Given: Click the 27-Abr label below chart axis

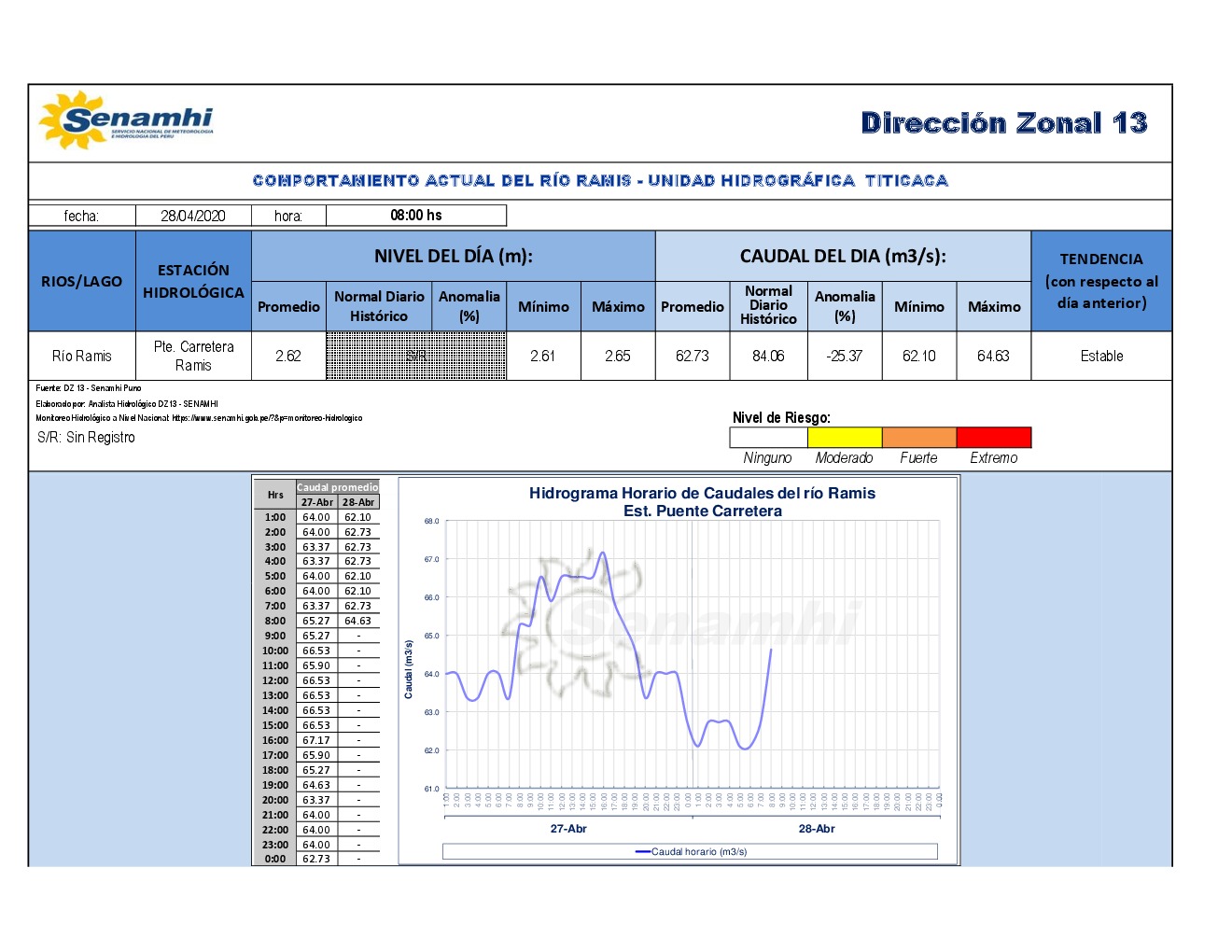Looking at the screenshot, I should [568, 829].
